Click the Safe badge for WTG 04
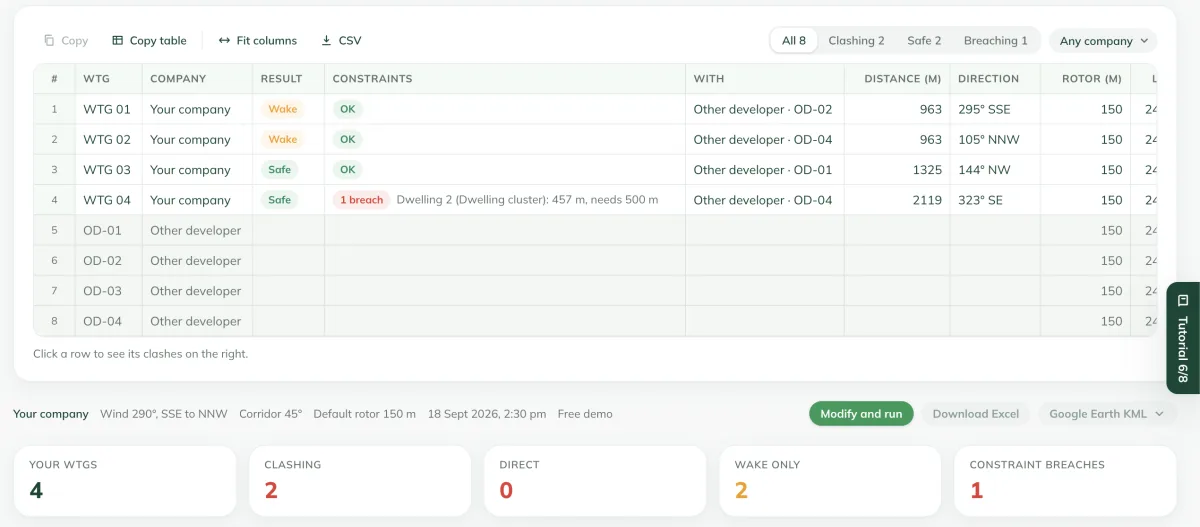Viewport: 1200px width, 527px height. (280, 200)
